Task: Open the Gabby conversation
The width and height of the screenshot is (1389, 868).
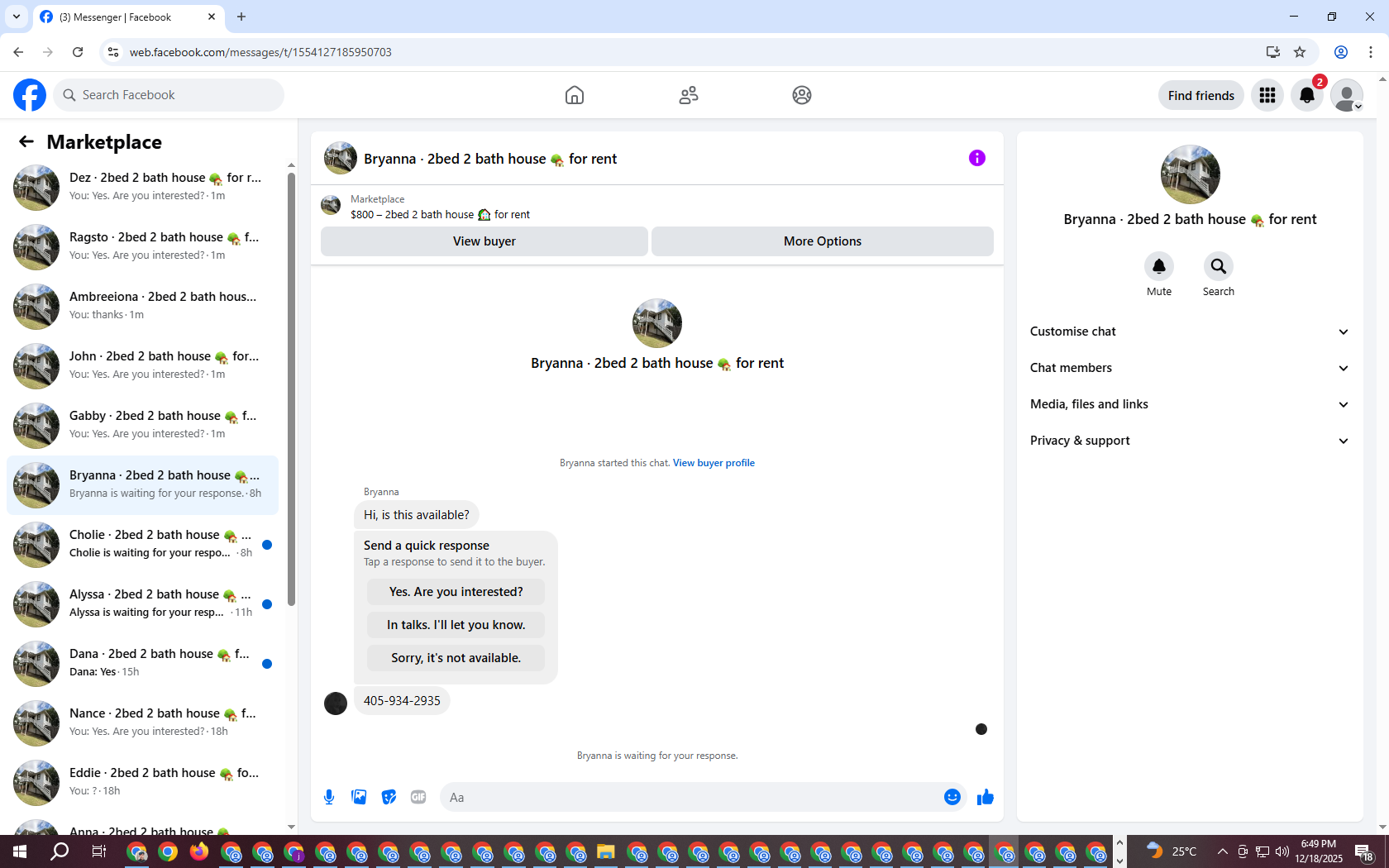Action: 142,425
